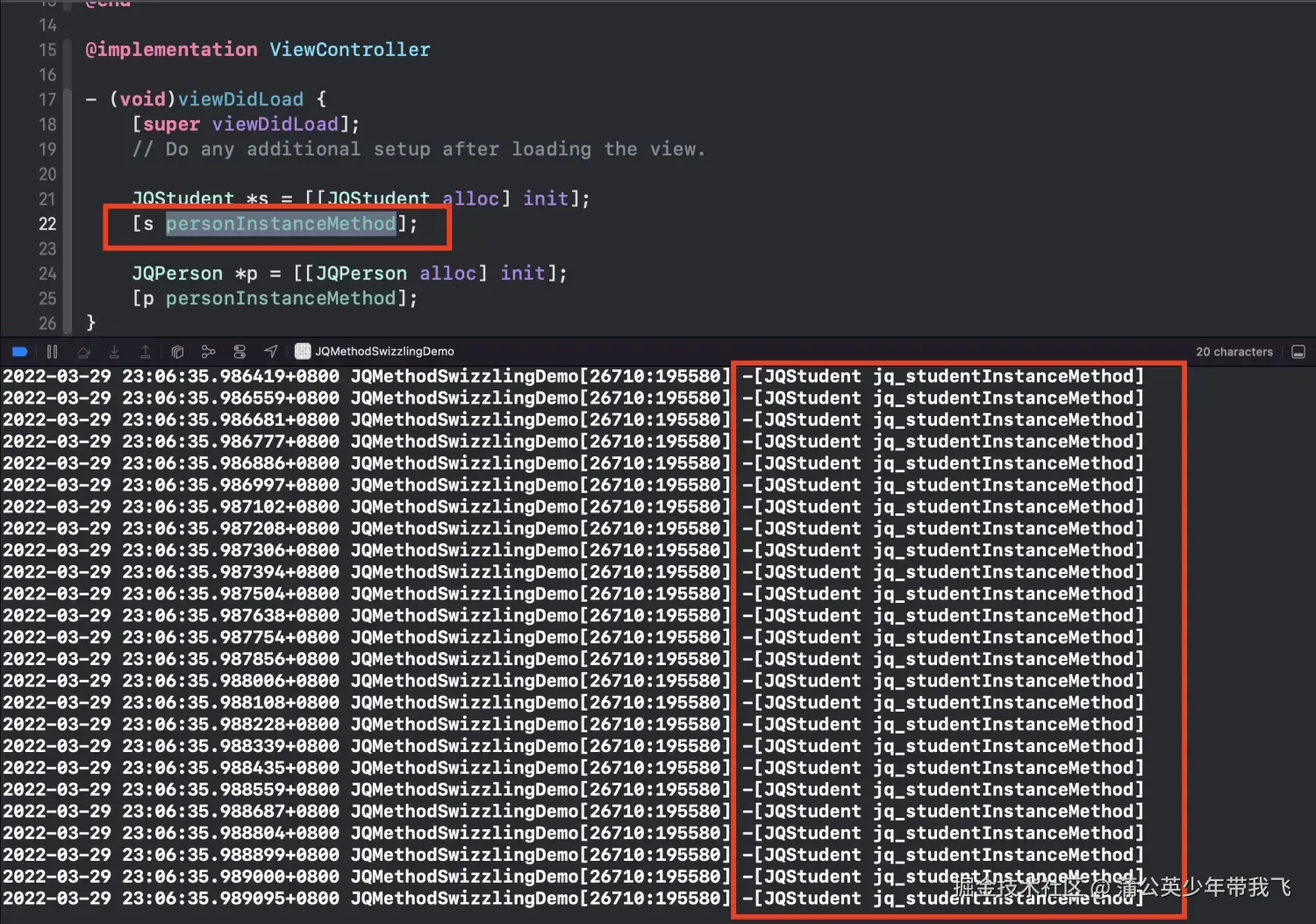Select JQMethodSwizzlingDemo process in debug bar
Screen dimensions: 1316x924
375,352
